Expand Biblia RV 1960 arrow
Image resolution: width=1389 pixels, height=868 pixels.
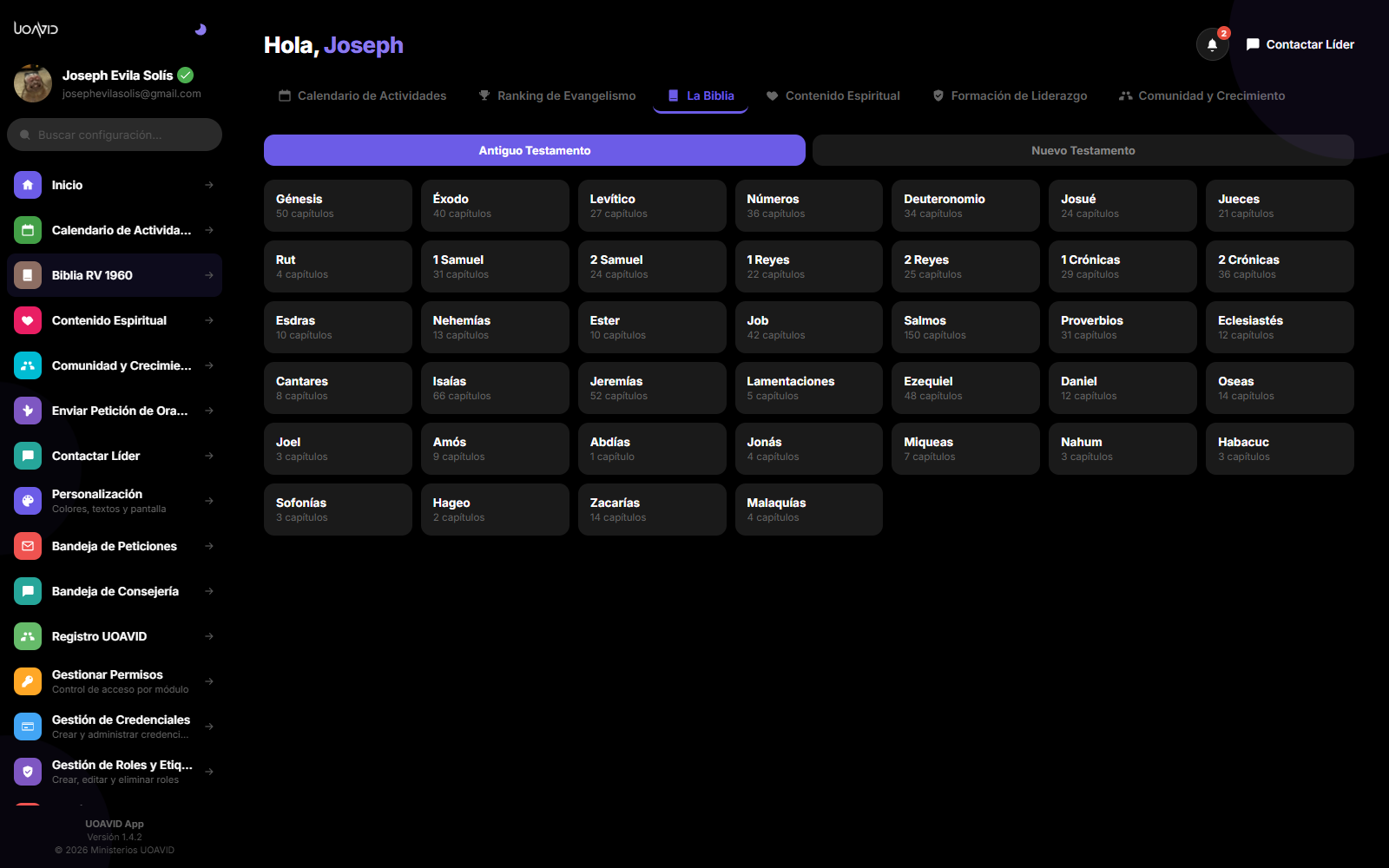click(x=209, y=275)
